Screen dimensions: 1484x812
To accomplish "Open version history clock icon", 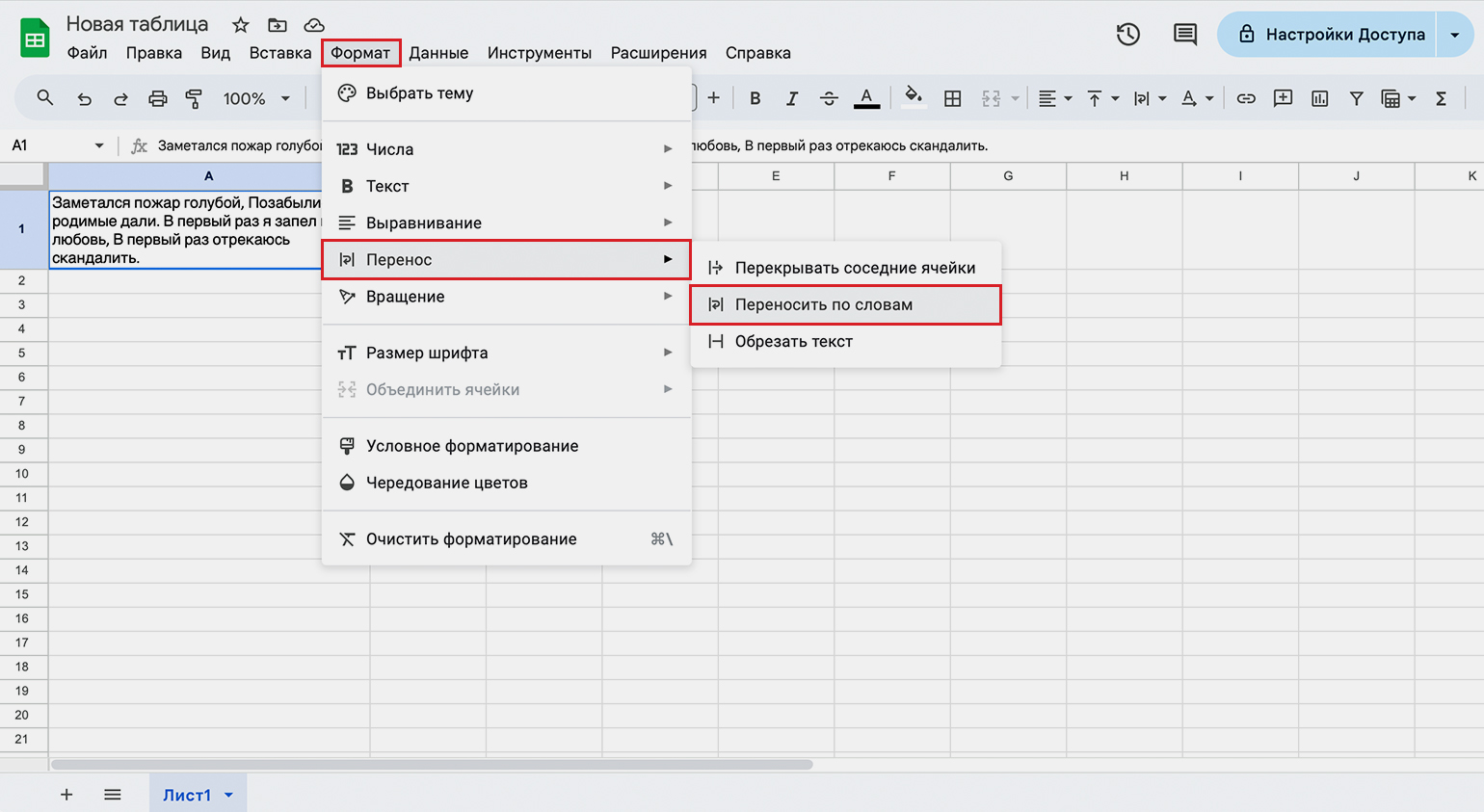I will (x=1128, y=35).
